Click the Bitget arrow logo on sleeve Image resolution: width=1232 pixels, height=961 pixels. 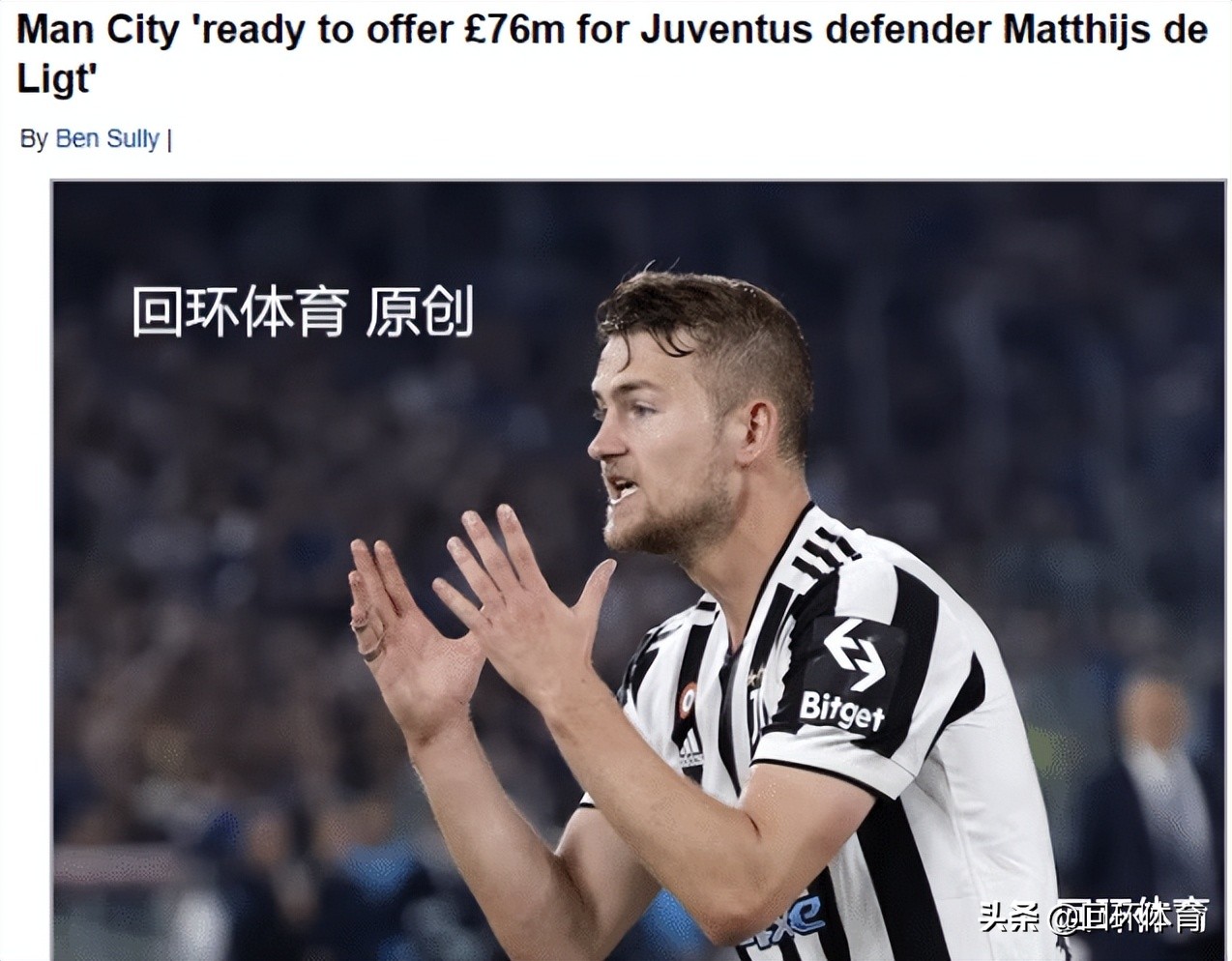click(854, 655)
